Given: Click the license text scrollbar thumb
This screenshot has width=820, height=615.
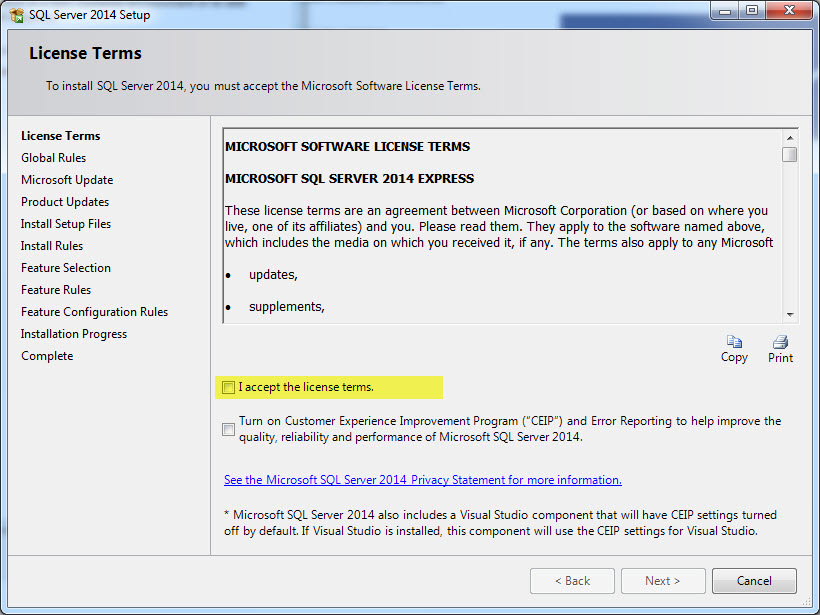Looking at the screenshot, I should tap(790, 155).
